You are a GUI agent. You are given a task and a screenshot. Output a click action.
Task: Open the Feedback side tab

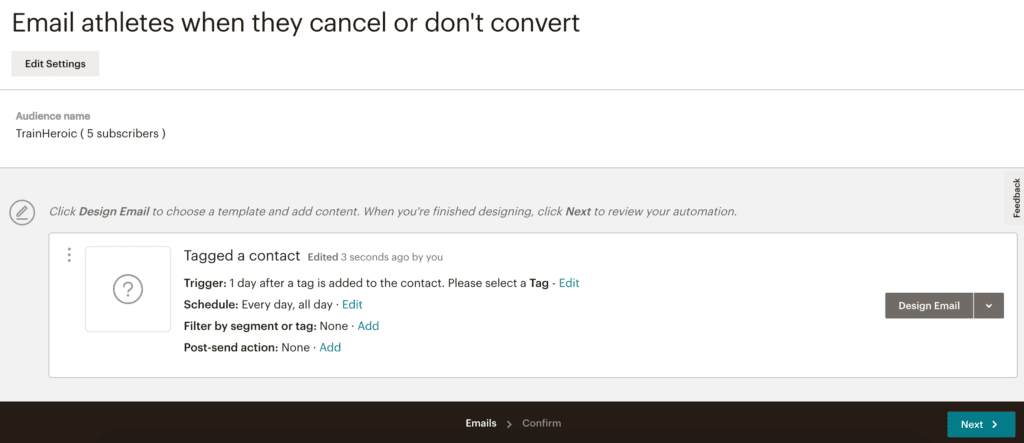(x=1016, y=197)
